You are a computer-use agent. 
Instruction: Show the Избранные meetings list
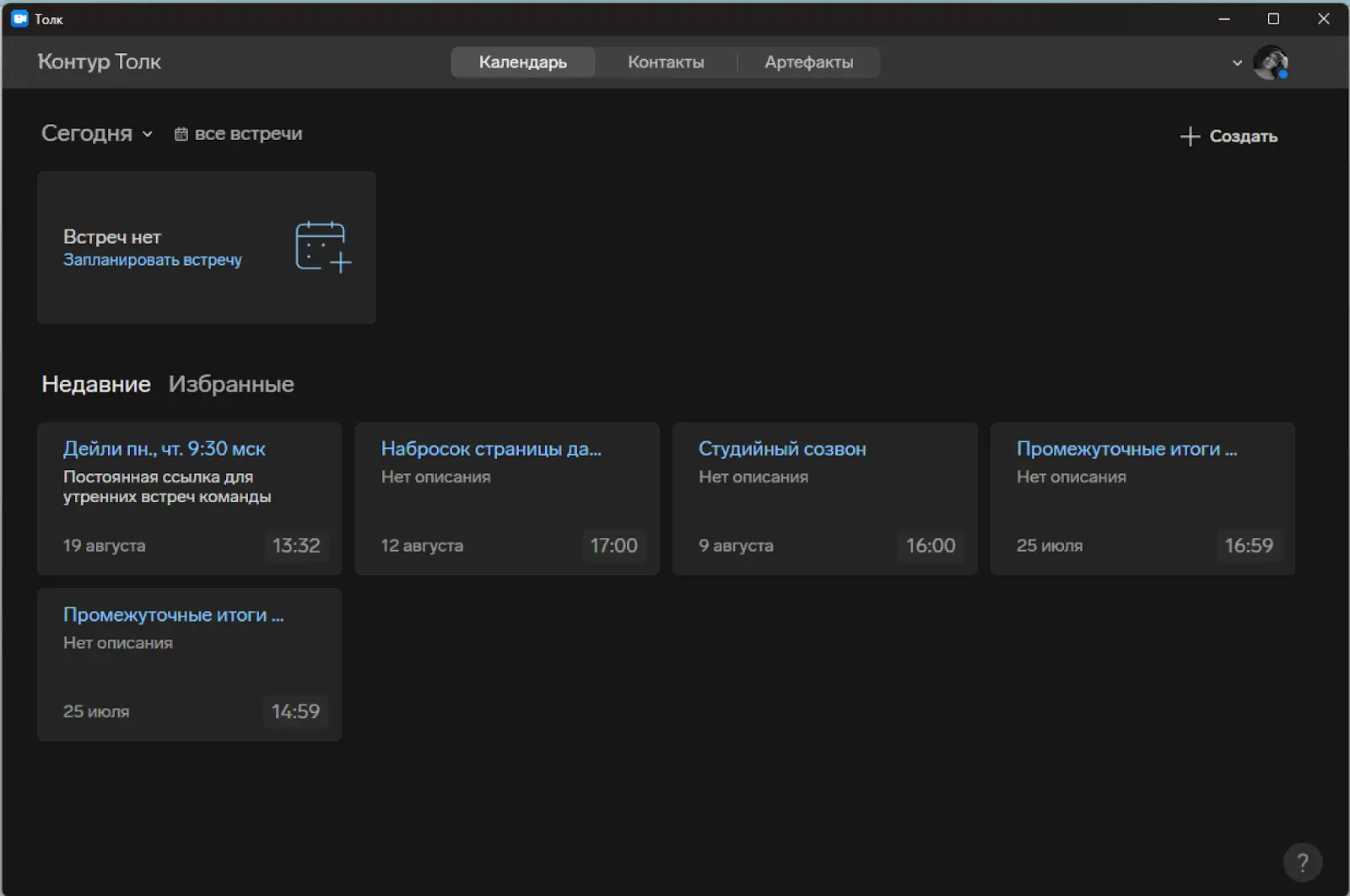pyautogui.click(x=231, y=384)
